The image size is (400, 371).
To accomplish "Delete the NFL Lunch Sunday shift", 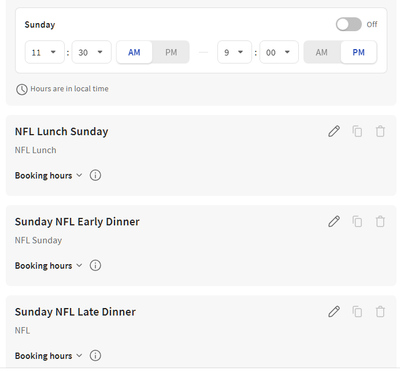I will pos(380,131).
